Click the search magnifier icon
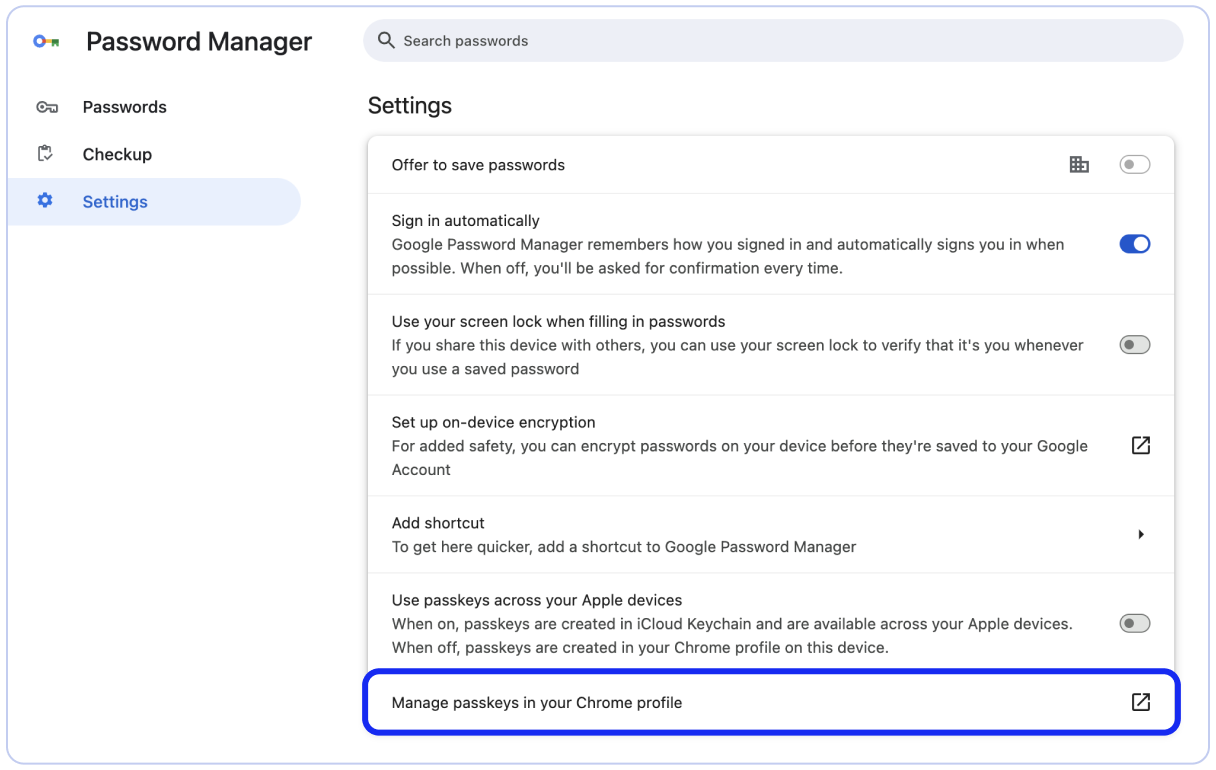Image resolution: width=1216 pixels, height=770 pixels. (x=386, y=41)
